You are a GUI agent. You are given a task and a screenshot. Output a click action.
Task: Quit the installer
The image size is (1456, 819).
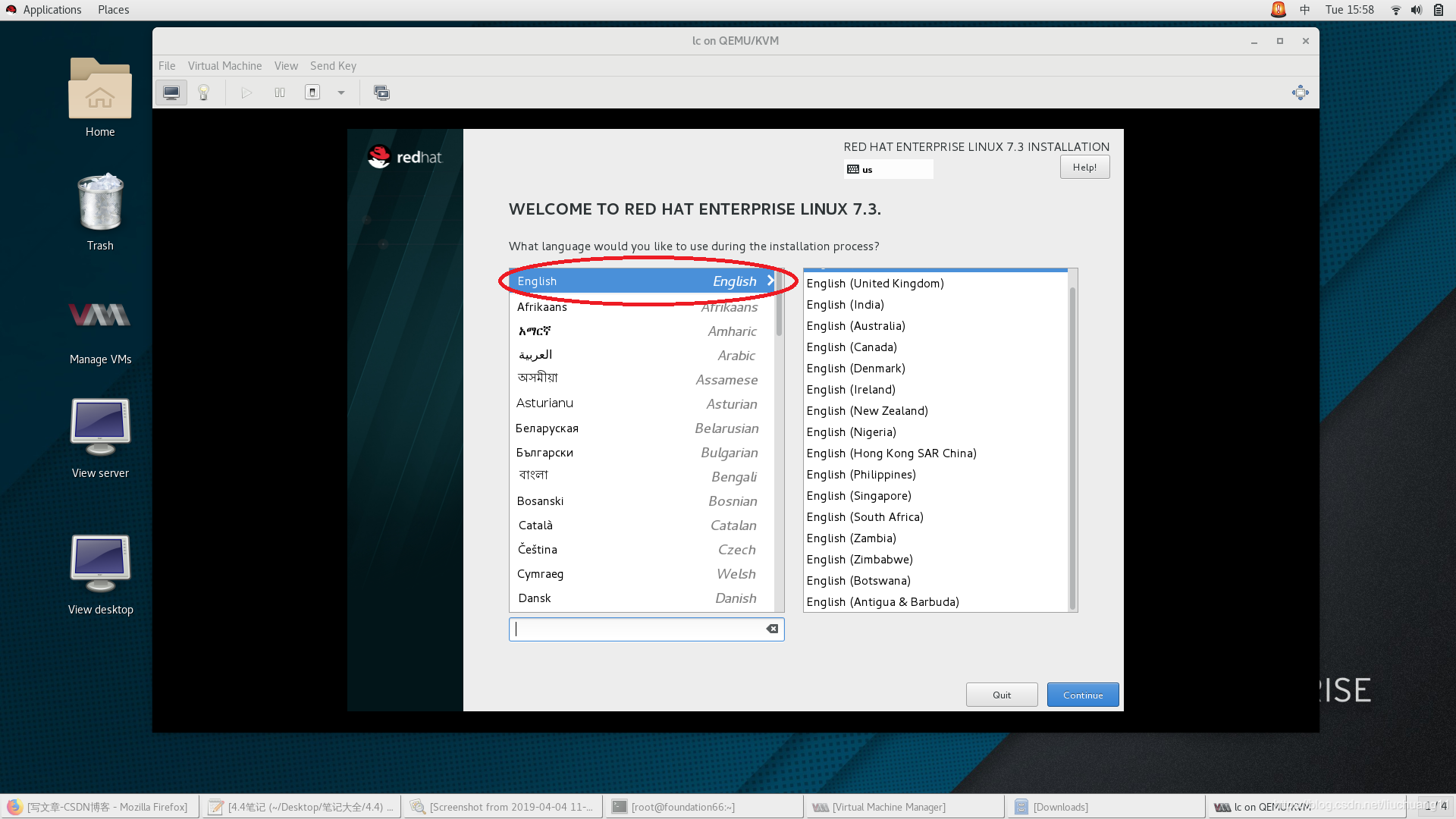1002,695
